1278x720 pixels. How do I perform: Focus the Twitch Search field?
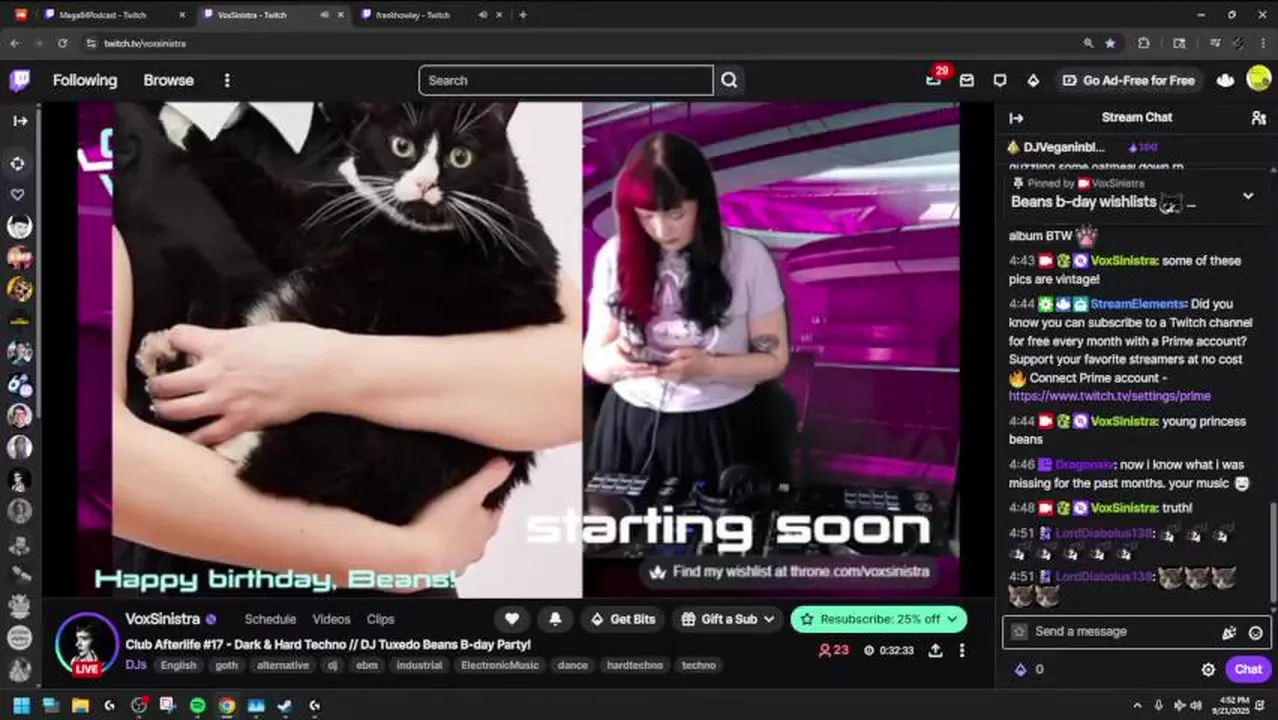coord(566,80)
